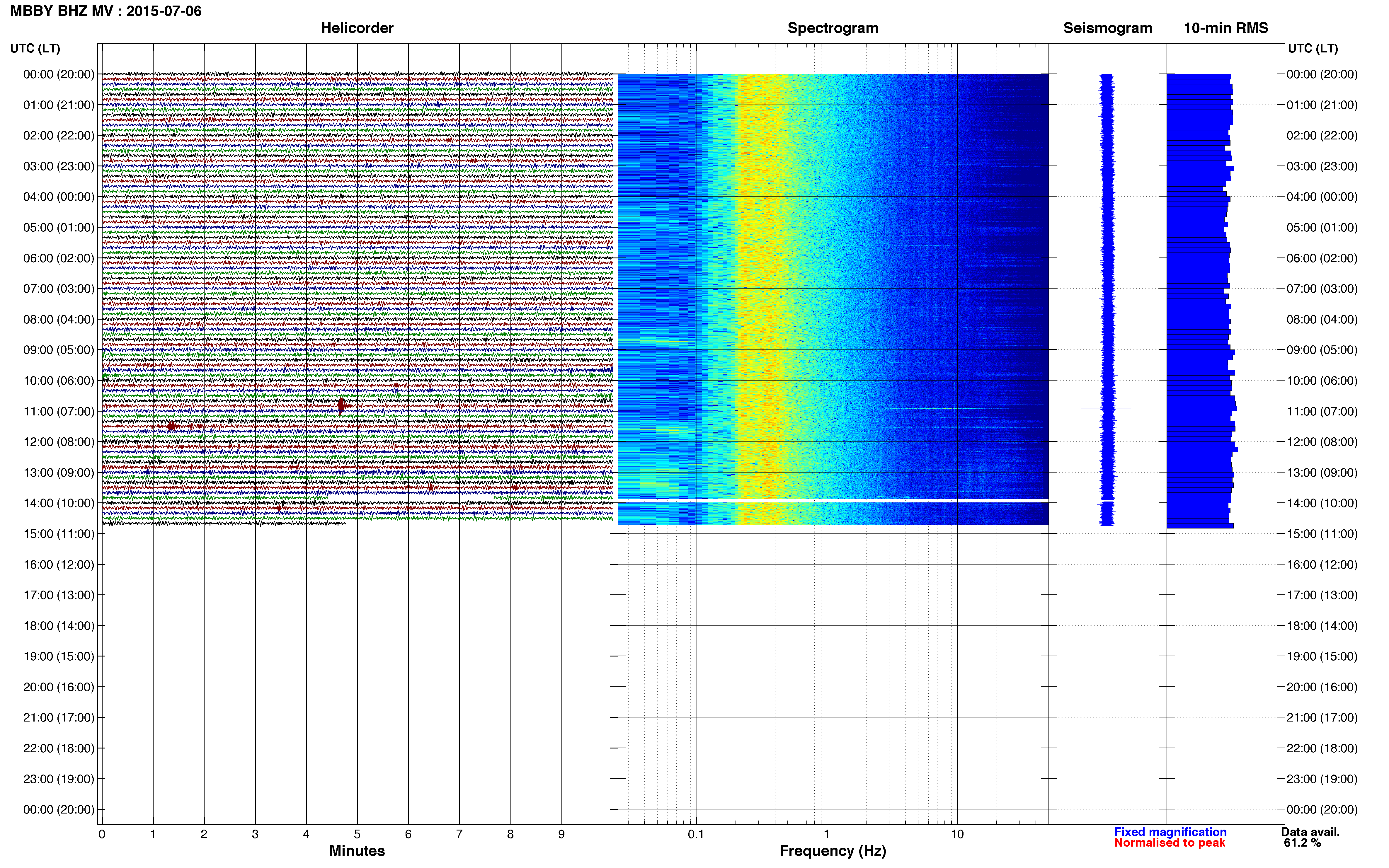
Task: Click the Helicorder-side "07:00 (03:00)" time label
Action: (59, 289)
